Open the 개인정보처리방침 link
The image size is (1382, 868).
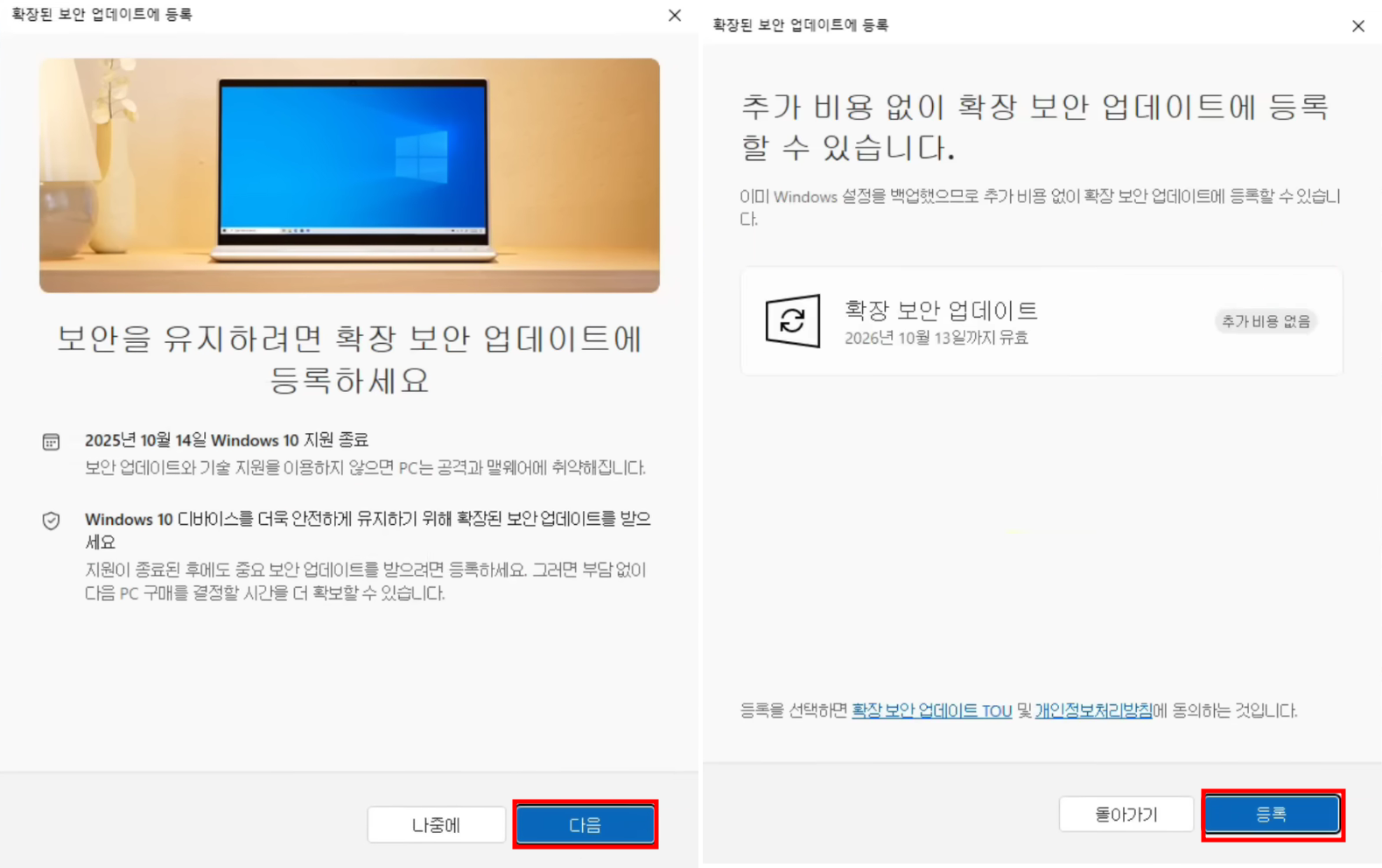1093,710
